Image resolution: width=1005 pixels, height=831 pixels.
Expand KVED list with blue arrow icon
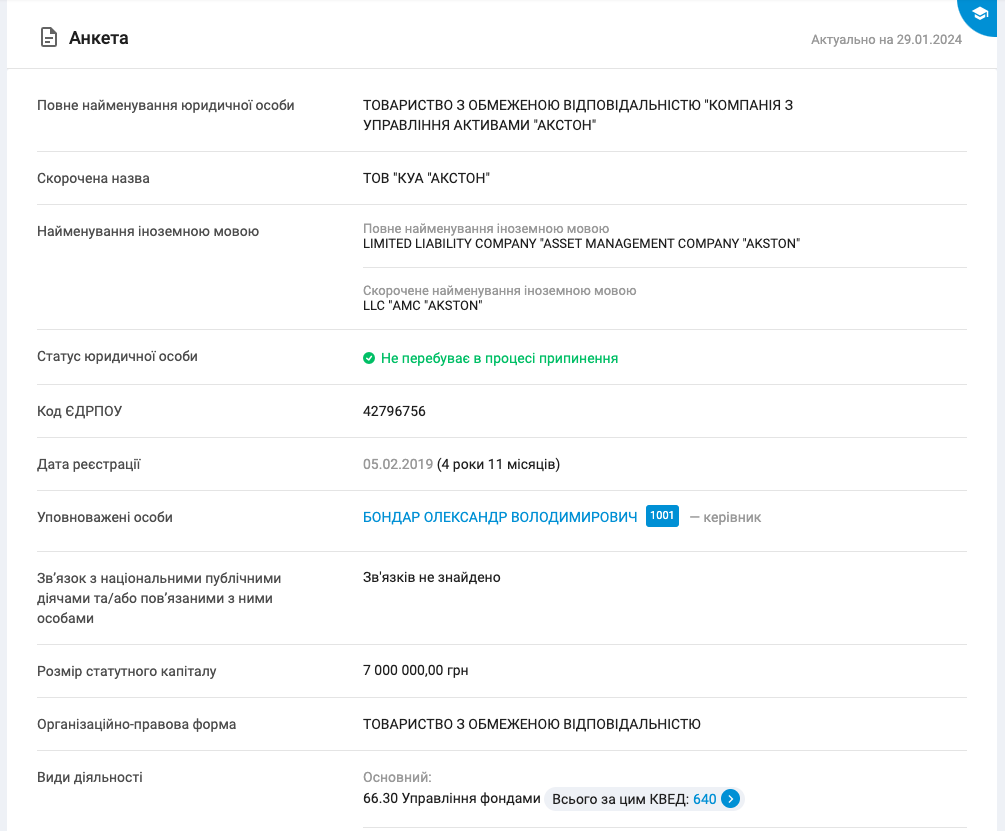[731, 799]
